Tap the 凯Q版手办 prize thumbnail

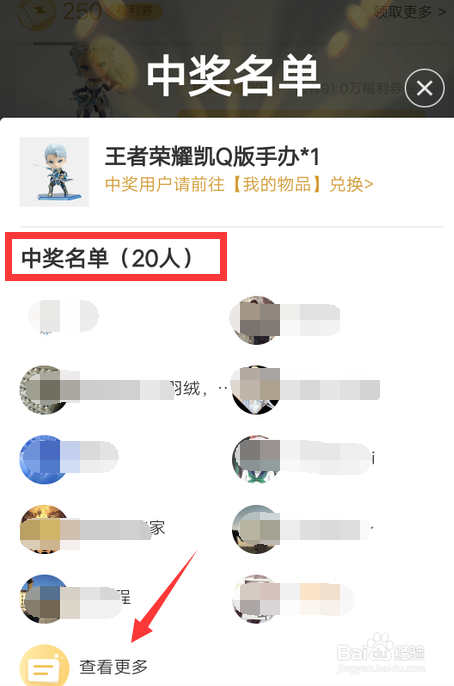[54, 172]
